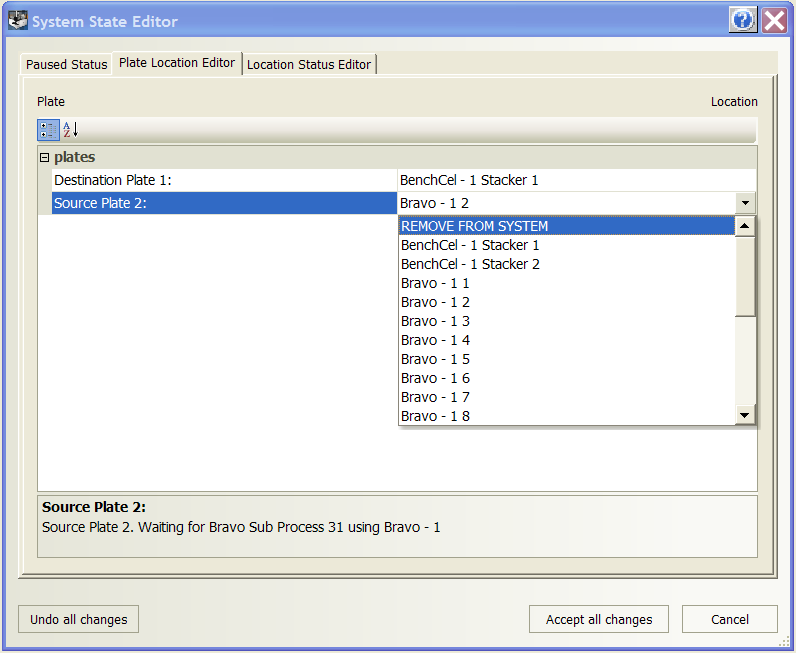Click the System State Editor title icon

pos(17,20)
